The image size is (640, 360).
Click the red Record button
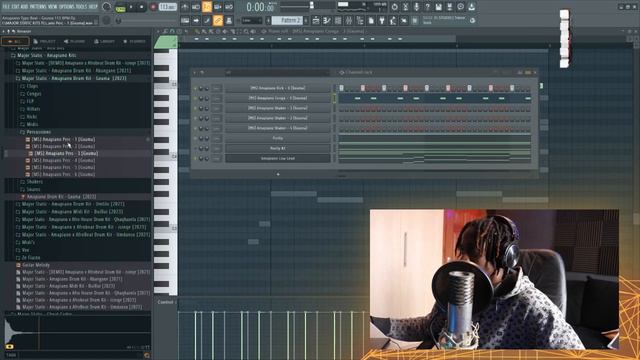[153, 7]
